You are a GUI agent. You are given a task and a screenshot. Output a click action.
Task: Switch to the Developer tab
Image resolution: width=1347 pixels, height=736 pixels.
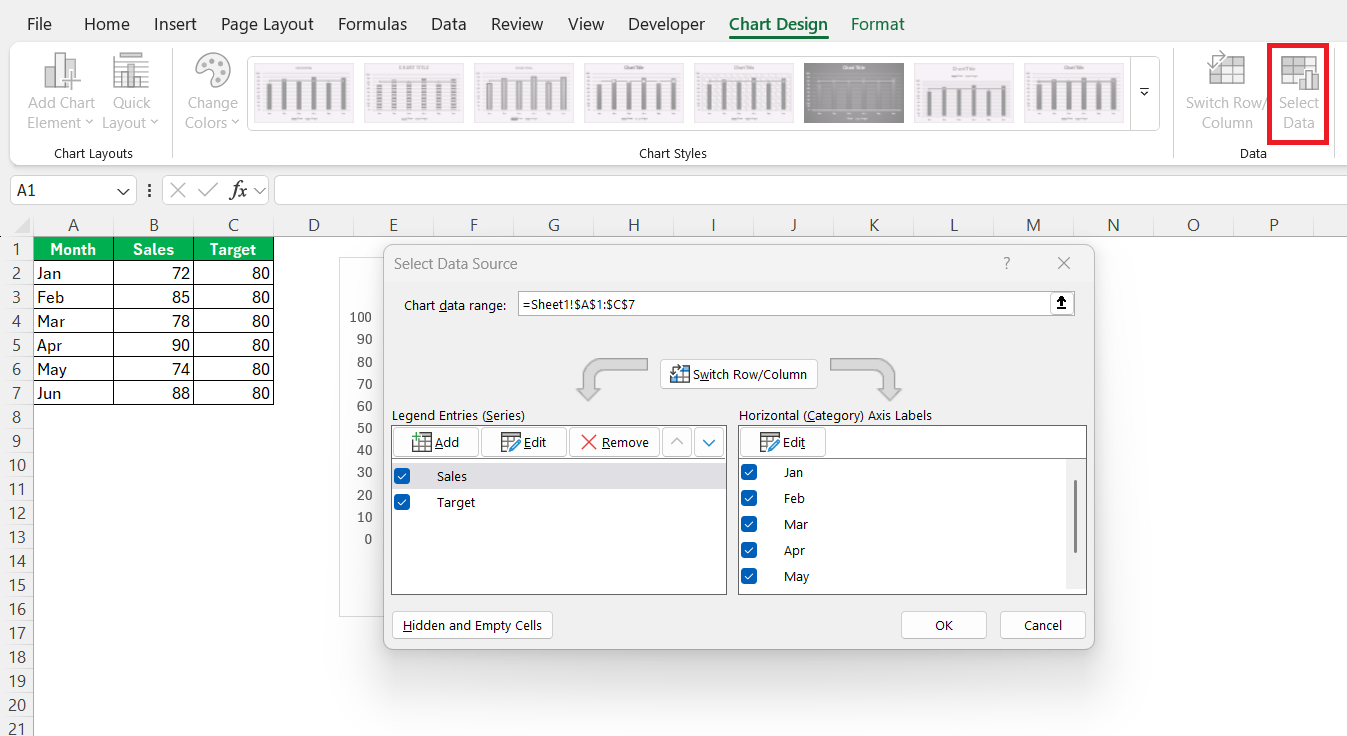click(x=666, y=24)
